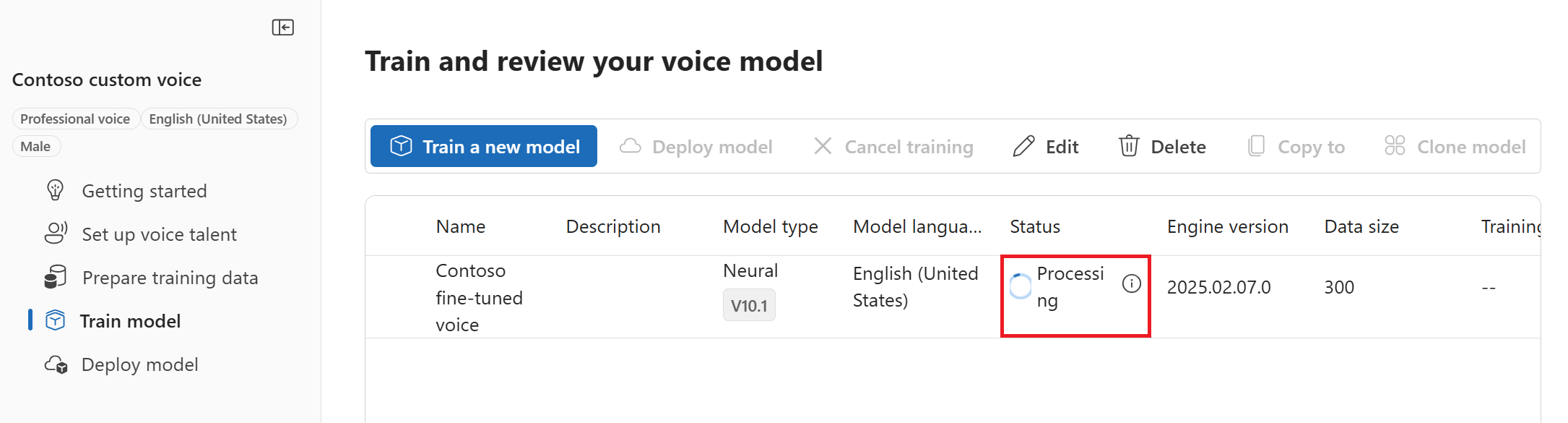This screenshot has height=423, width=1568.
Task: Sort the table by the Name column header
Action: pos(461,226)
